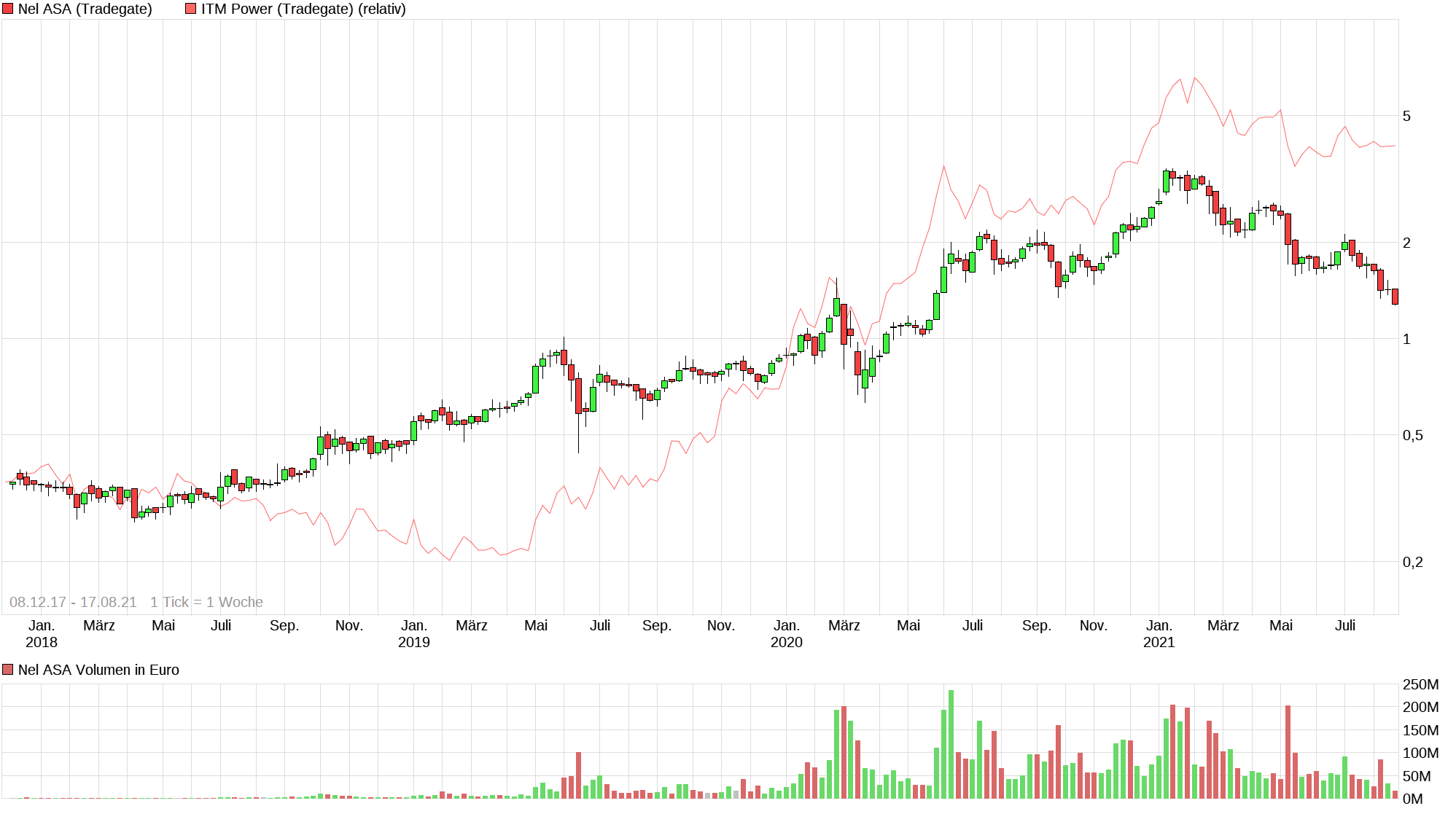
Task: Click the price axis value 0,2
Action: pos(1412,562)
